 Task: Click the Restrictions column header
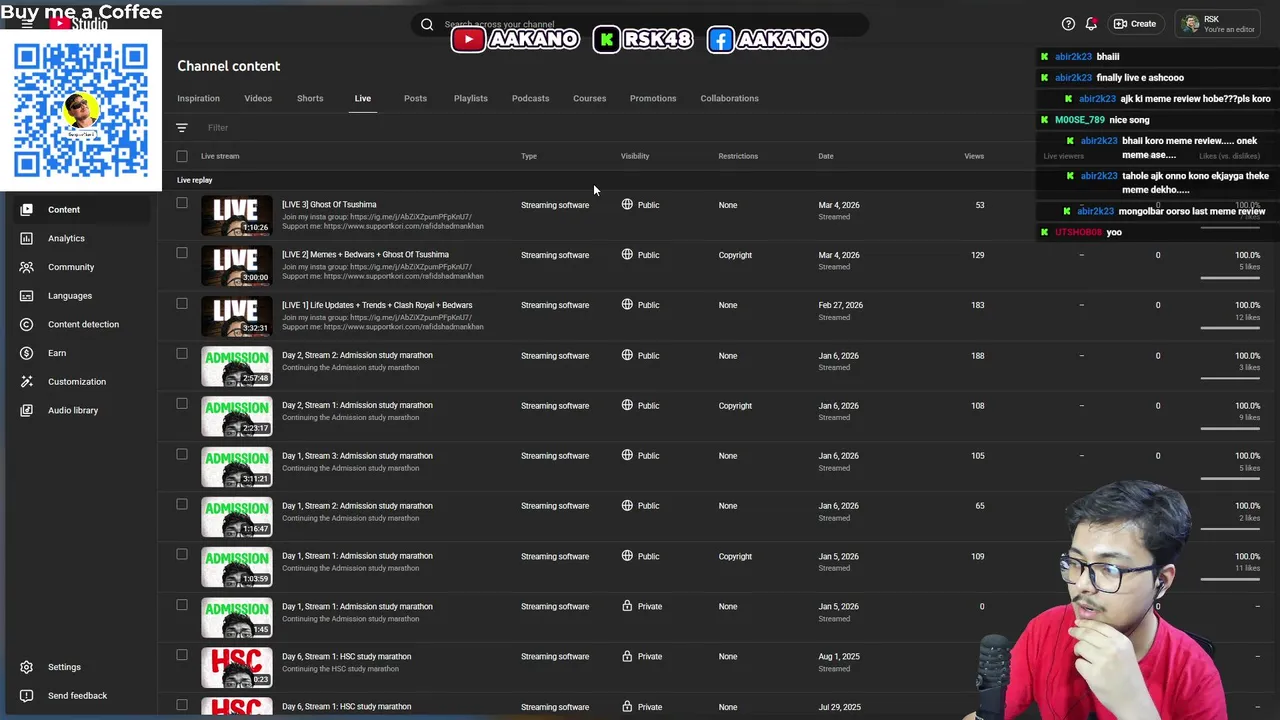pos(738,156)
